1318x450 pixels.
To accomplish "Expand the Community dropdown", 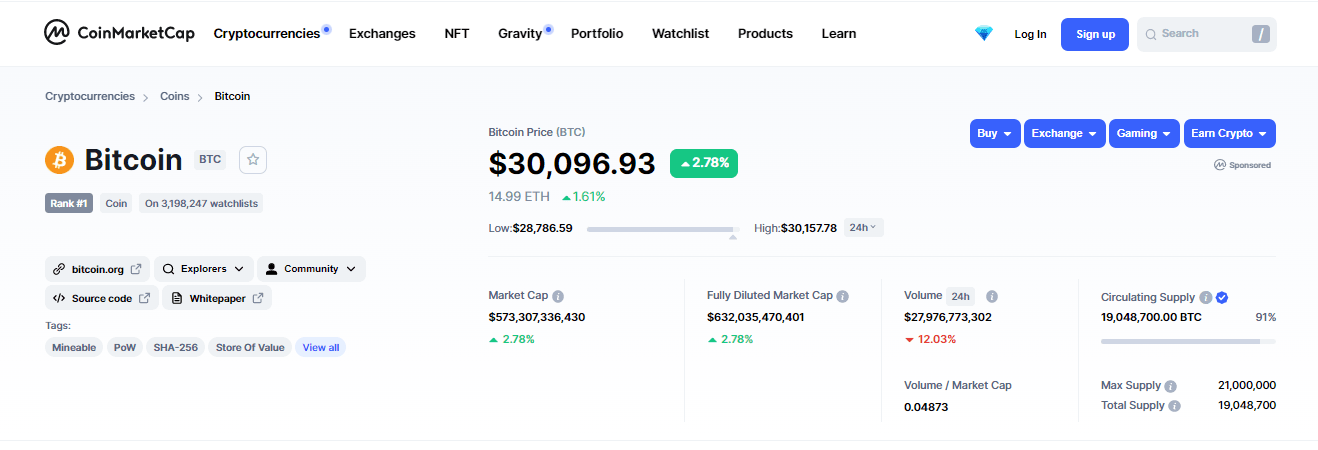I will (x=311, y=269).
